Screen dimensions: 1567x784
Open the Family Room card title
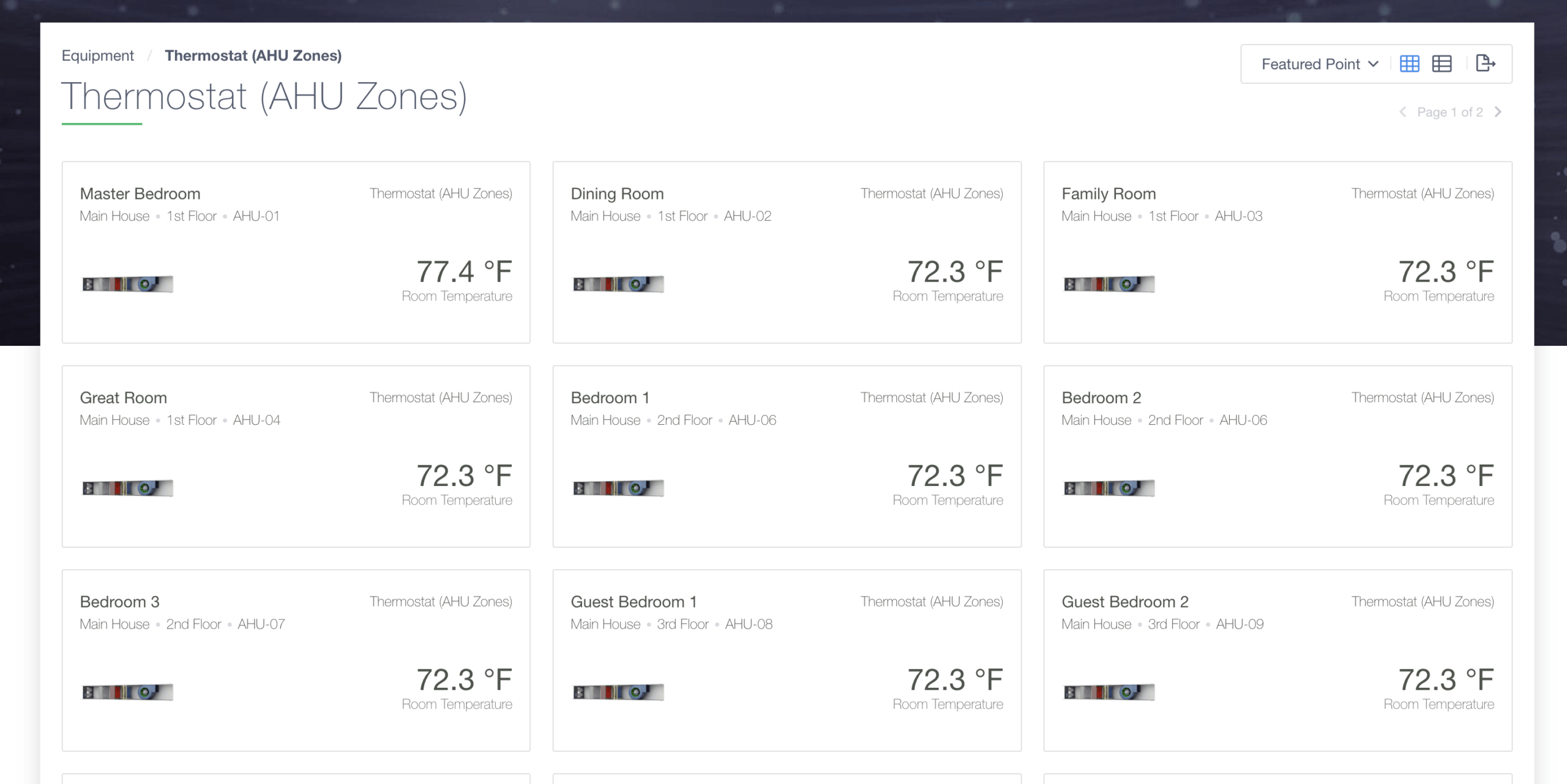tap(1108, 194)
